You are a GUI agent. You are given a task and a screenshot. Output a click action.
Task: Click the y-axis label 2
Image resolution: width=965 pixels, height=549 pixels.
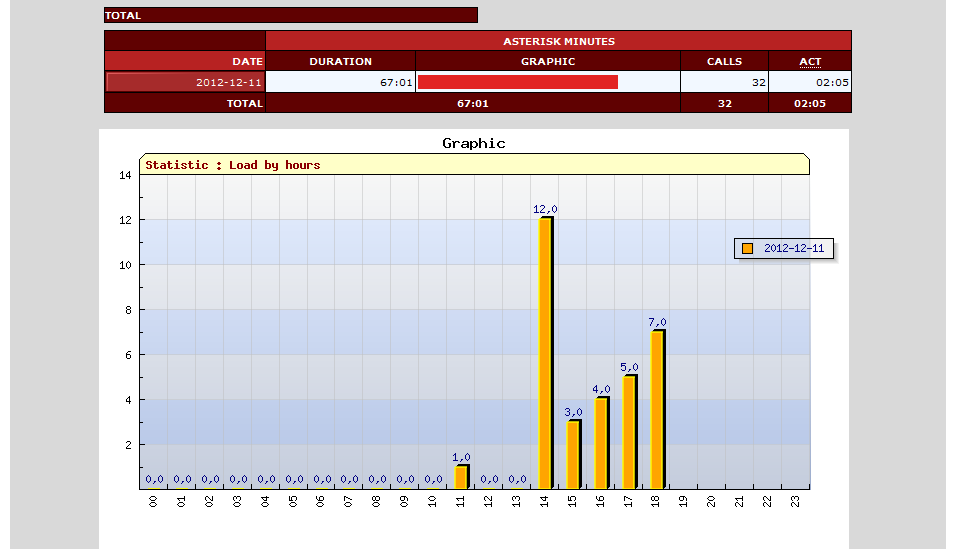[x=128, y=445]
